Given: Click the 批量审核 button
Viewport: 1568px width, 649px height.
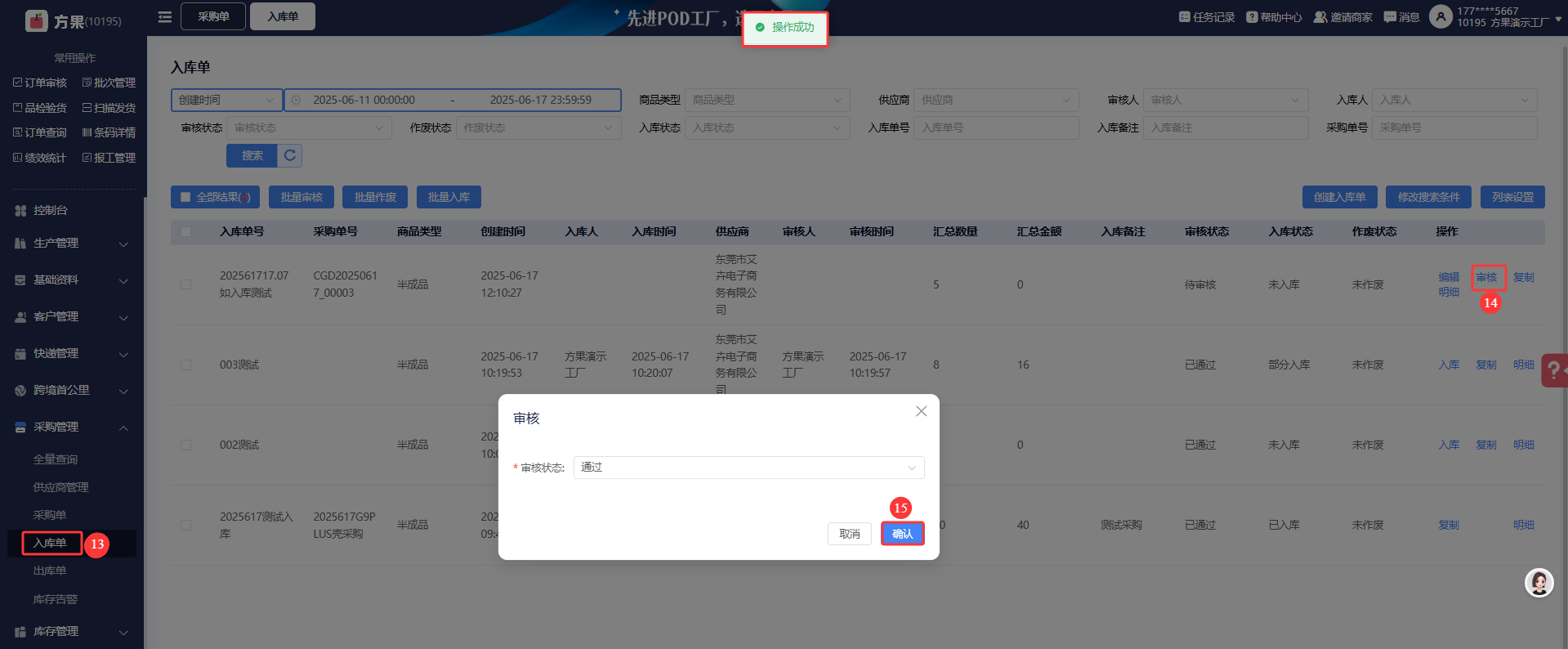Looking at the screenshot, I should pyautogui.click(x=302, y=197).
